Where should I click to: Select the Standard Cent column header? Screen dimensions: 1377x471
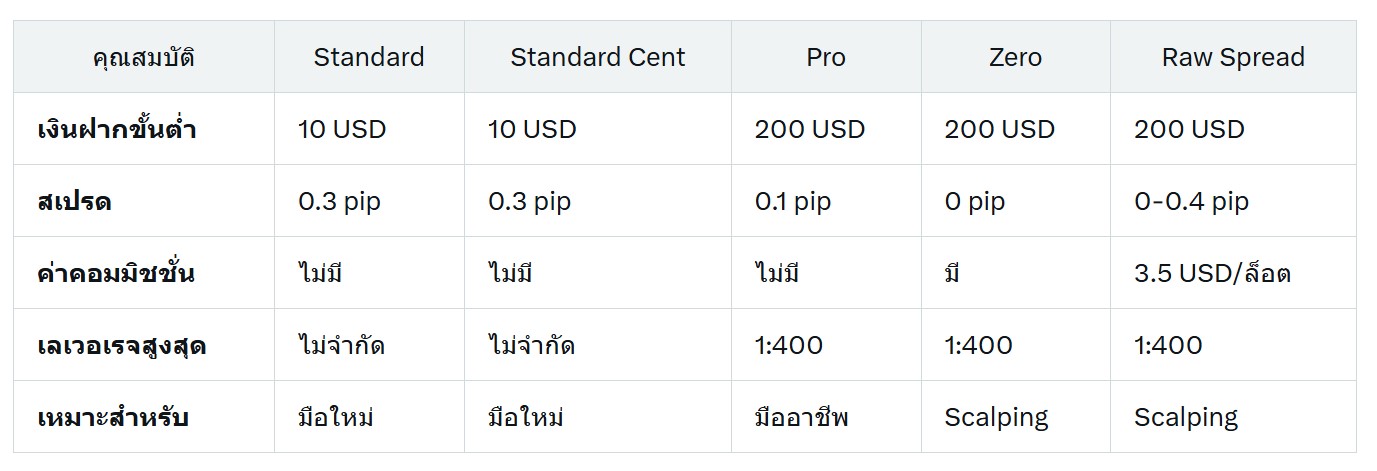(598, 57)
